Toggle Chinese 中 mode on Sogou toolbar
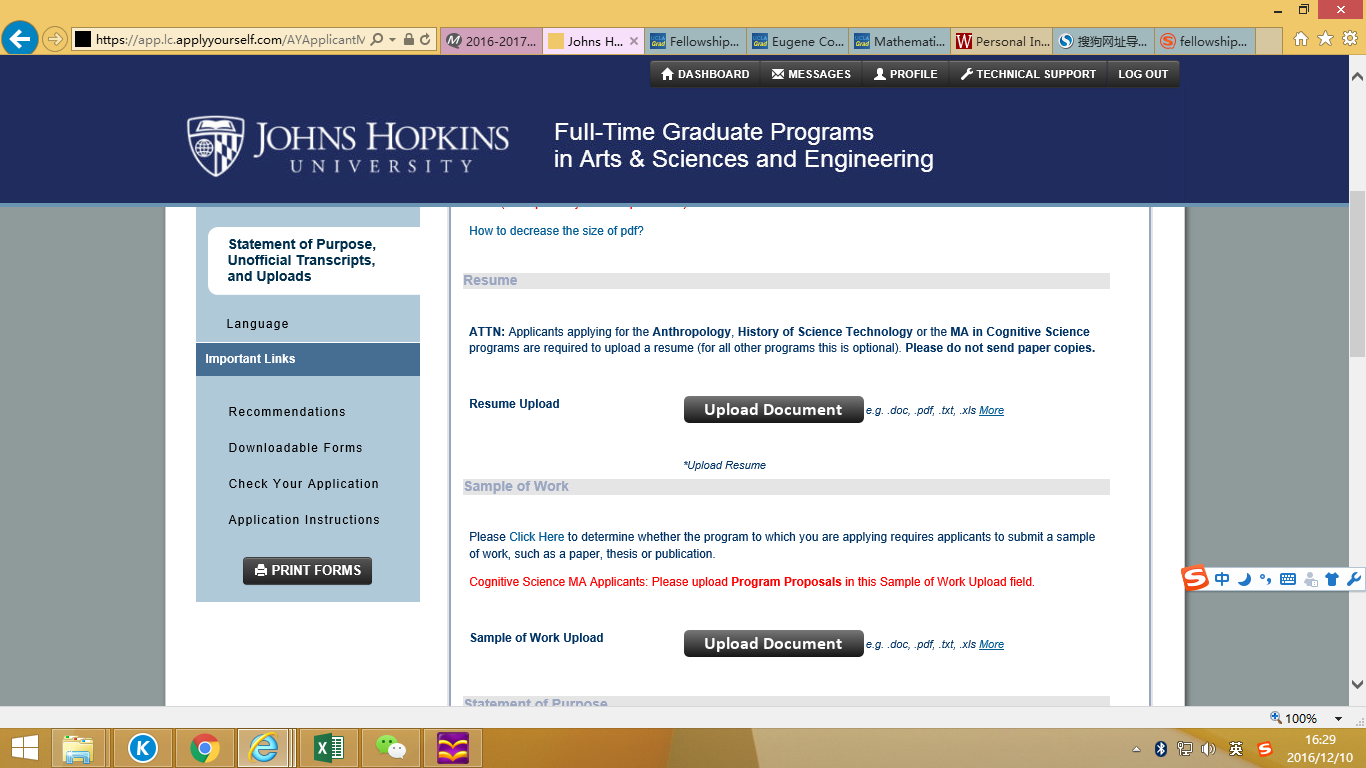The image size is (1366, 768). click(1222, 579)
